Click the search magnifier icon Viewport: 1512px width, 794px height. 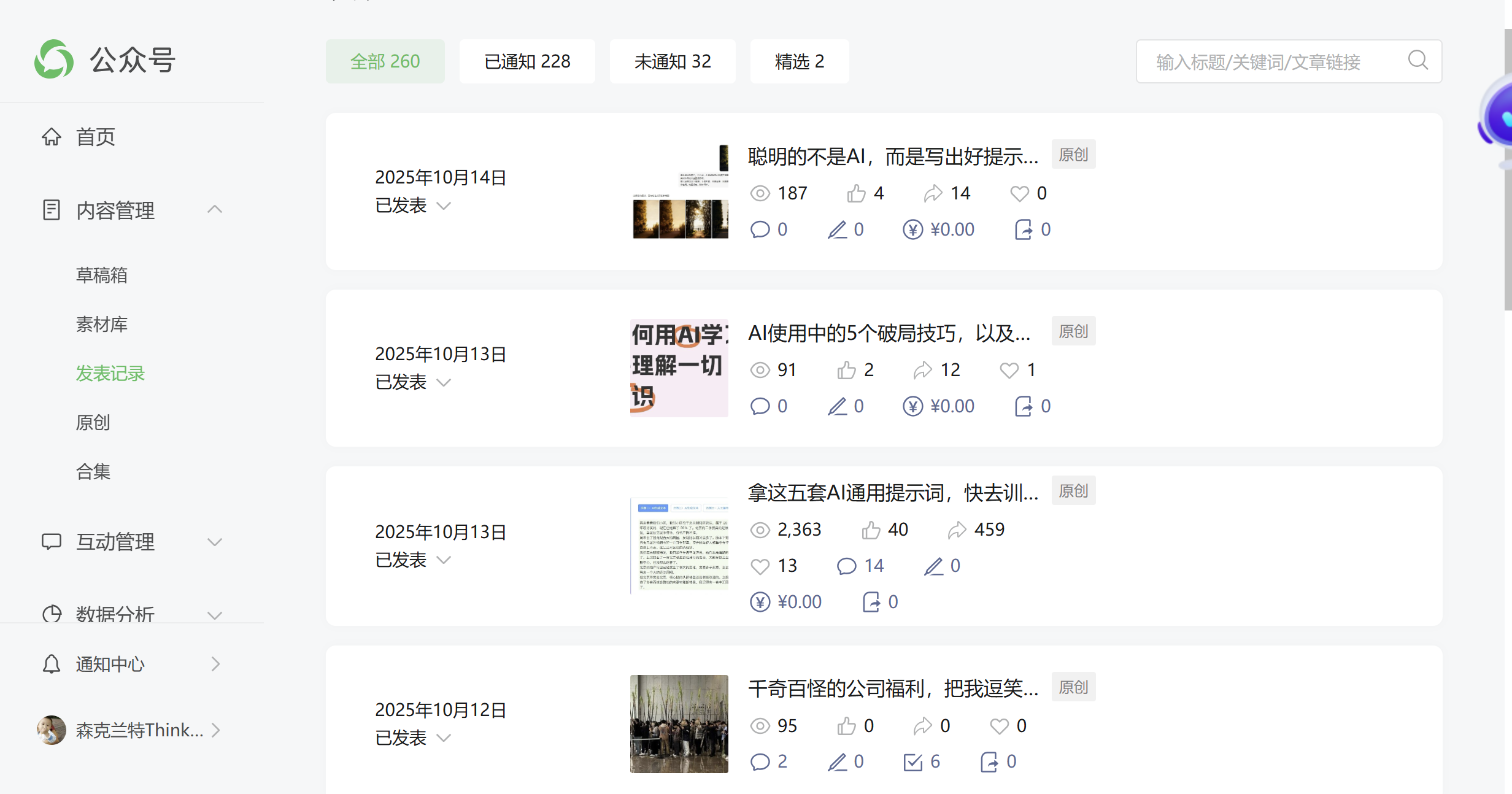point(1417,61)
